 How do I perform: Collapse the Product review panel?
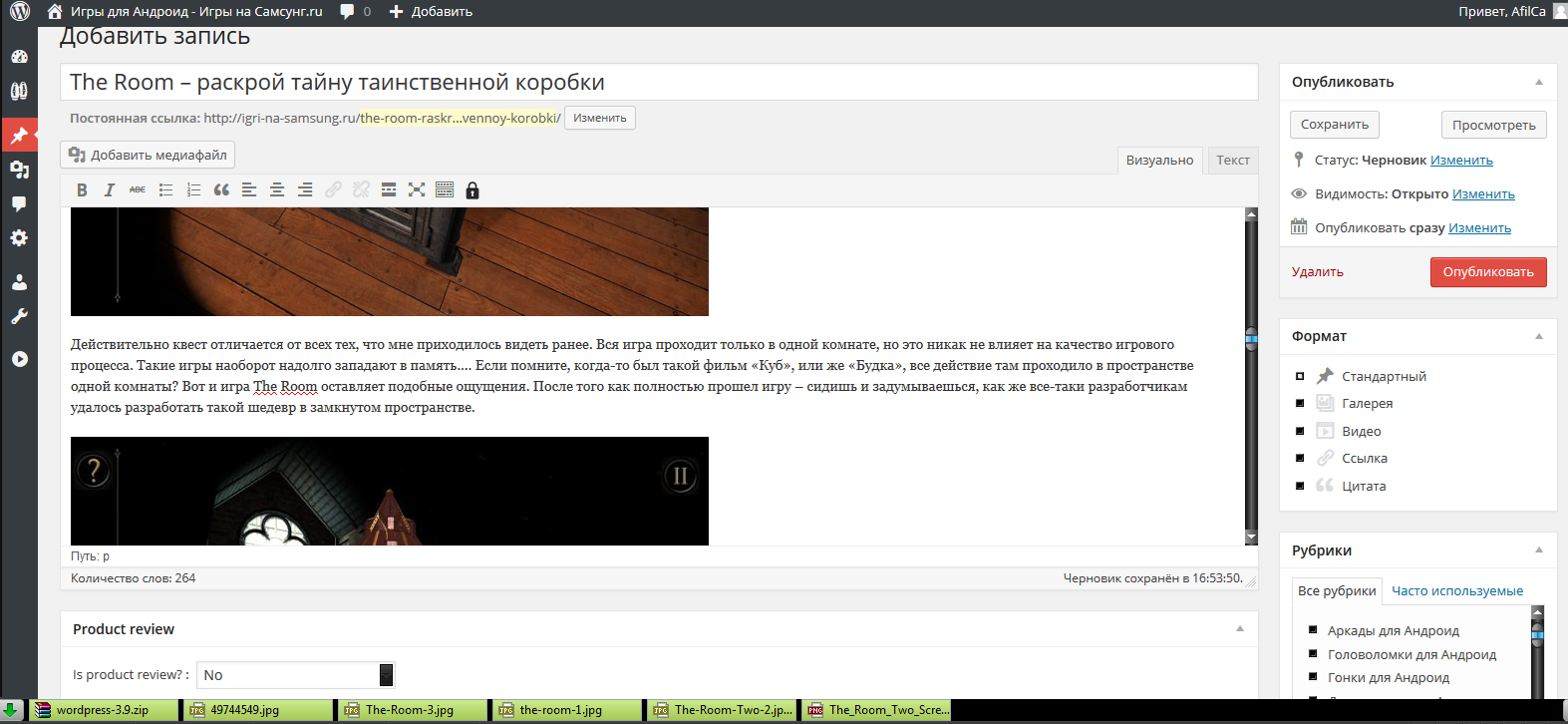point(1240,628)
